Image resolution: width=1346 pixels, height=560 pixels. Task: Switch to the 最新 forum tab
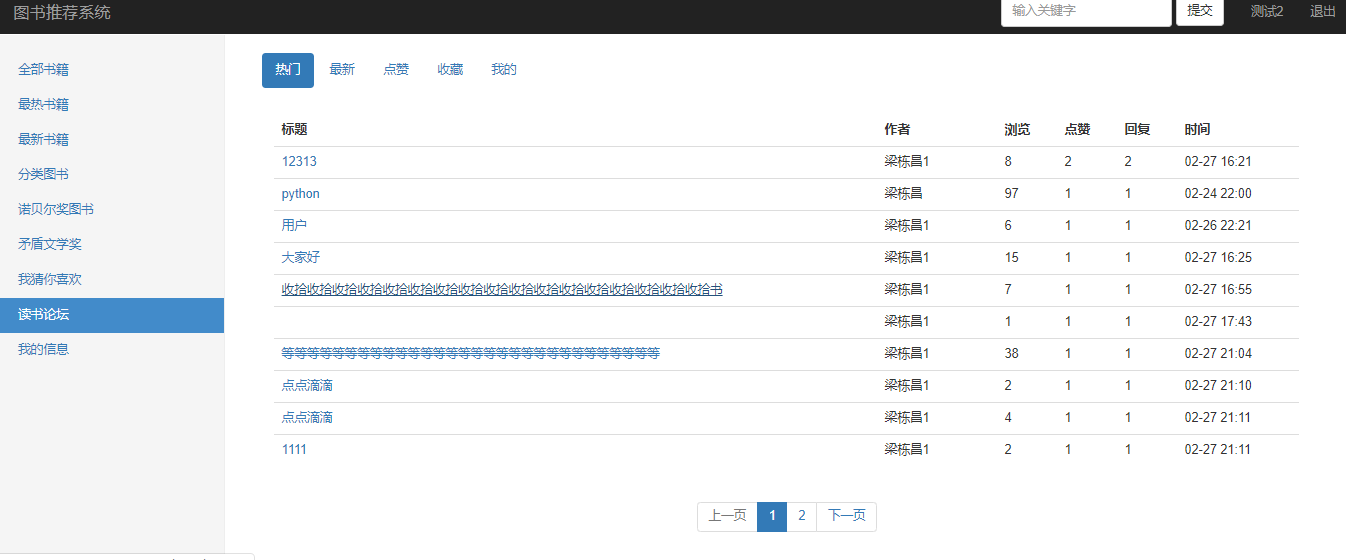342,70
